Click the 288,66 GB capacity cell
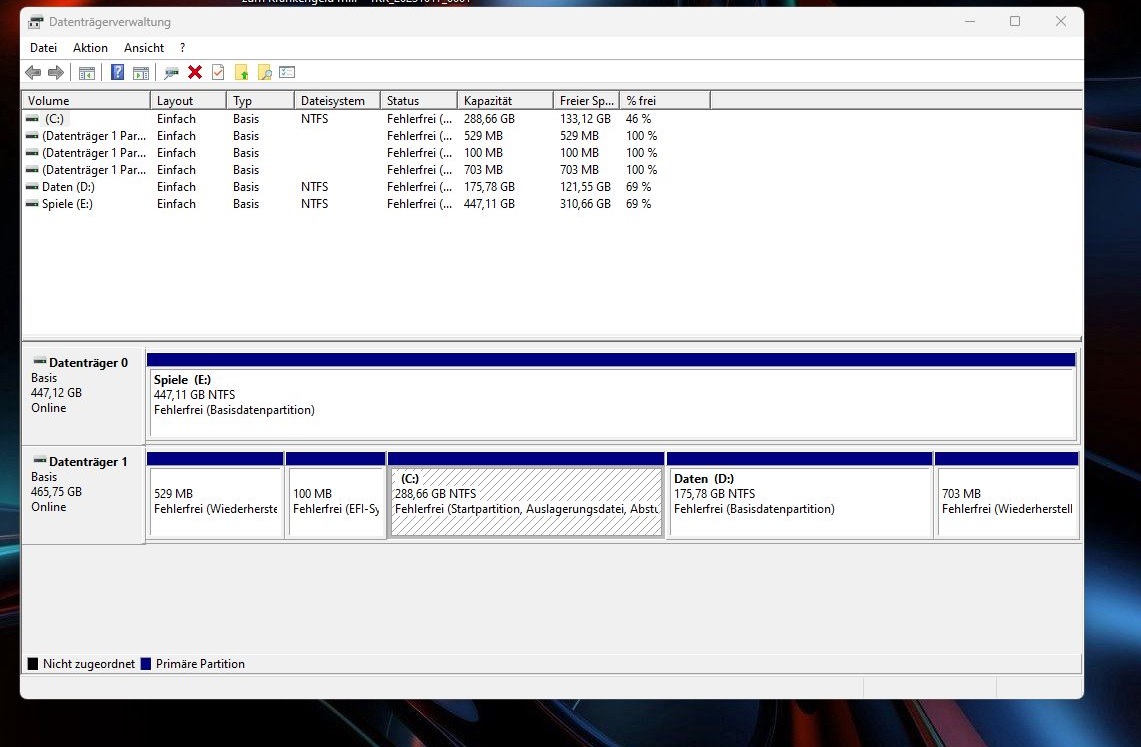Screen dimensions: 1141x747 coord(489,119)
